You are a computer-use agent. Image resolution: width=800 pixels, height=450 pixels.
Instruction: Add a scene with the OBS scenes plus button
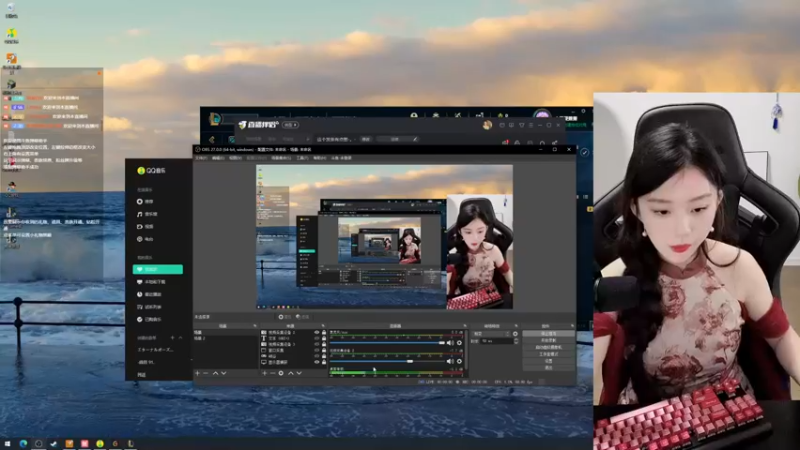tap(197, 373)
